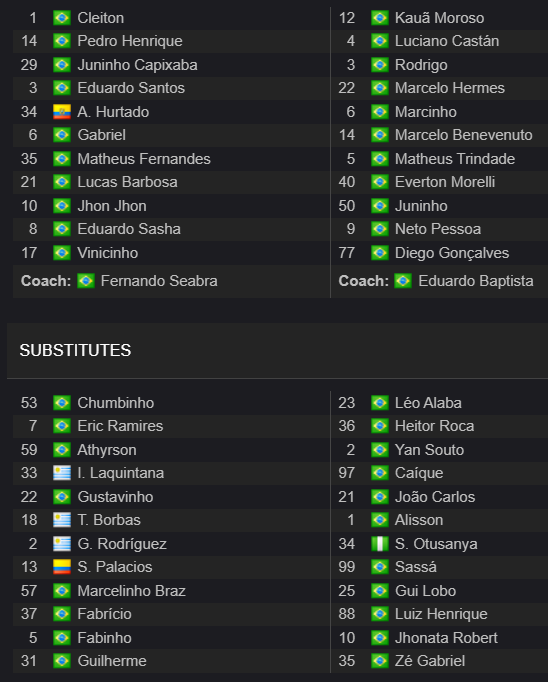Screen dimensions: 548x682
Task: Open coach Eduardo Baptista profile
Action: click(x=476, y=281)
